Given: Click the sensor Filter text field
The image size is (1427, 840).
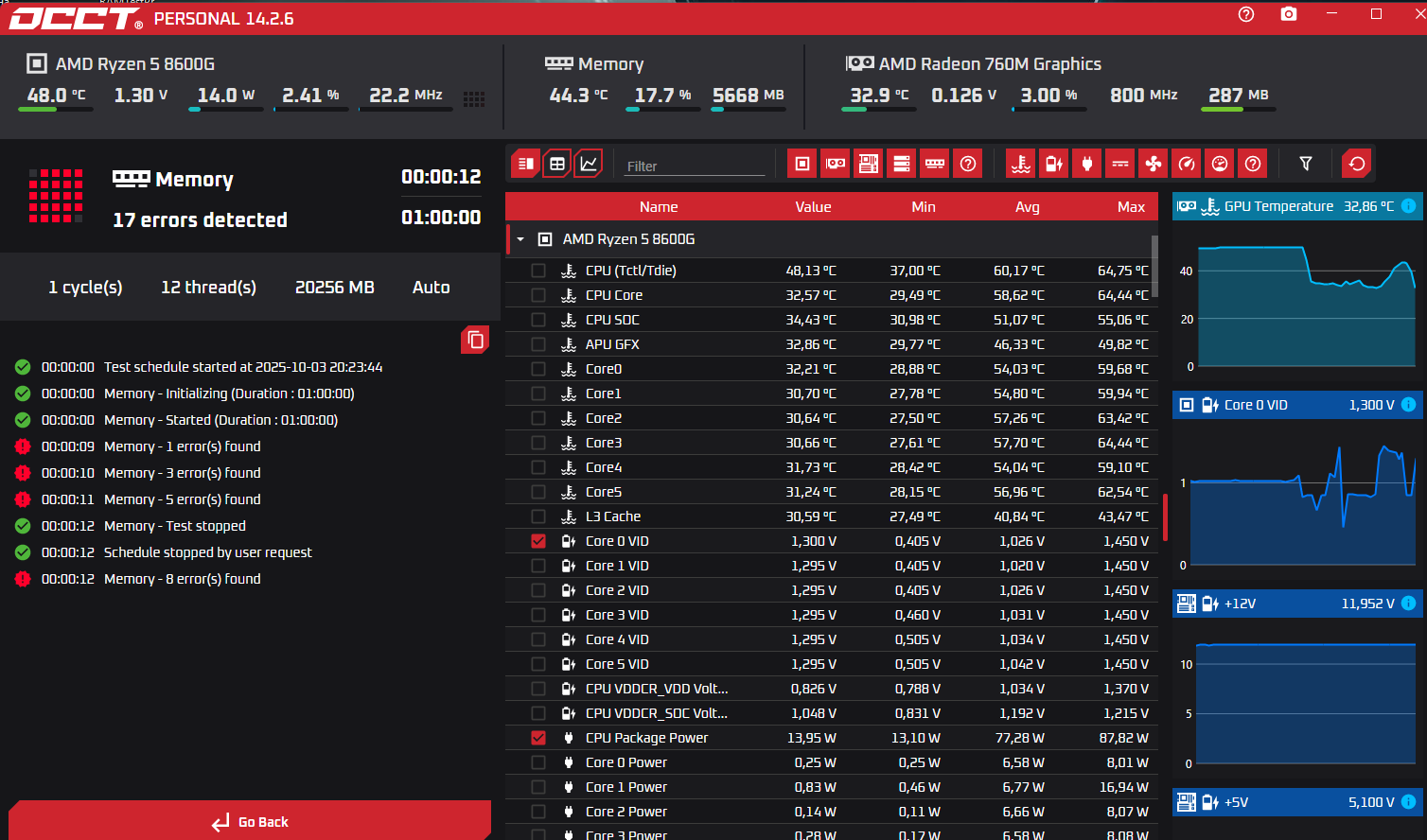Looking at the screenshot, I should [x=695, y=166].
